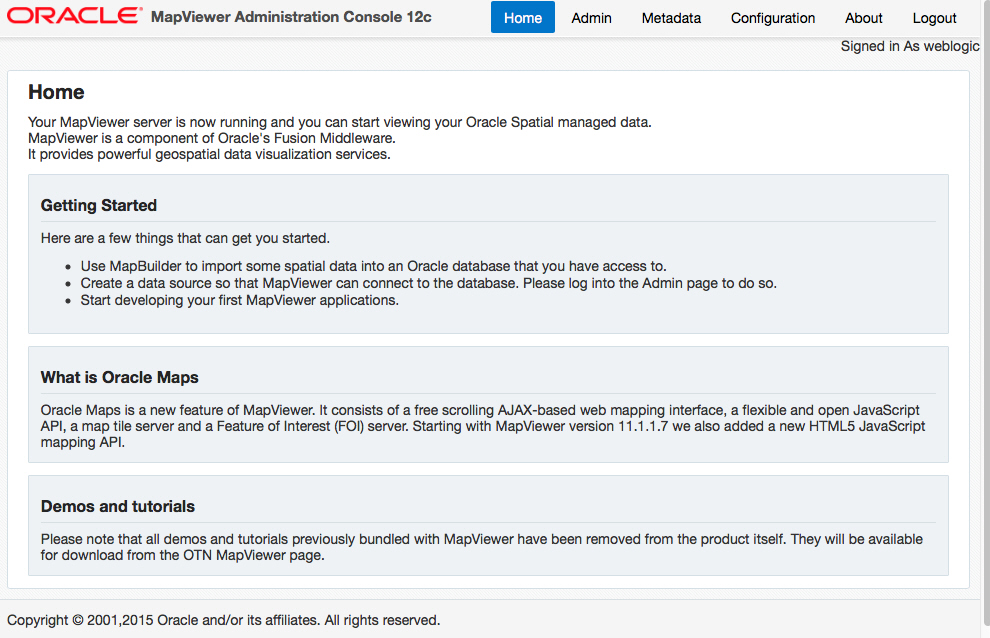Click the Oracle copyright footer text
The width and height of the screenshot is (990, 638).
click(x=224, y=620)
